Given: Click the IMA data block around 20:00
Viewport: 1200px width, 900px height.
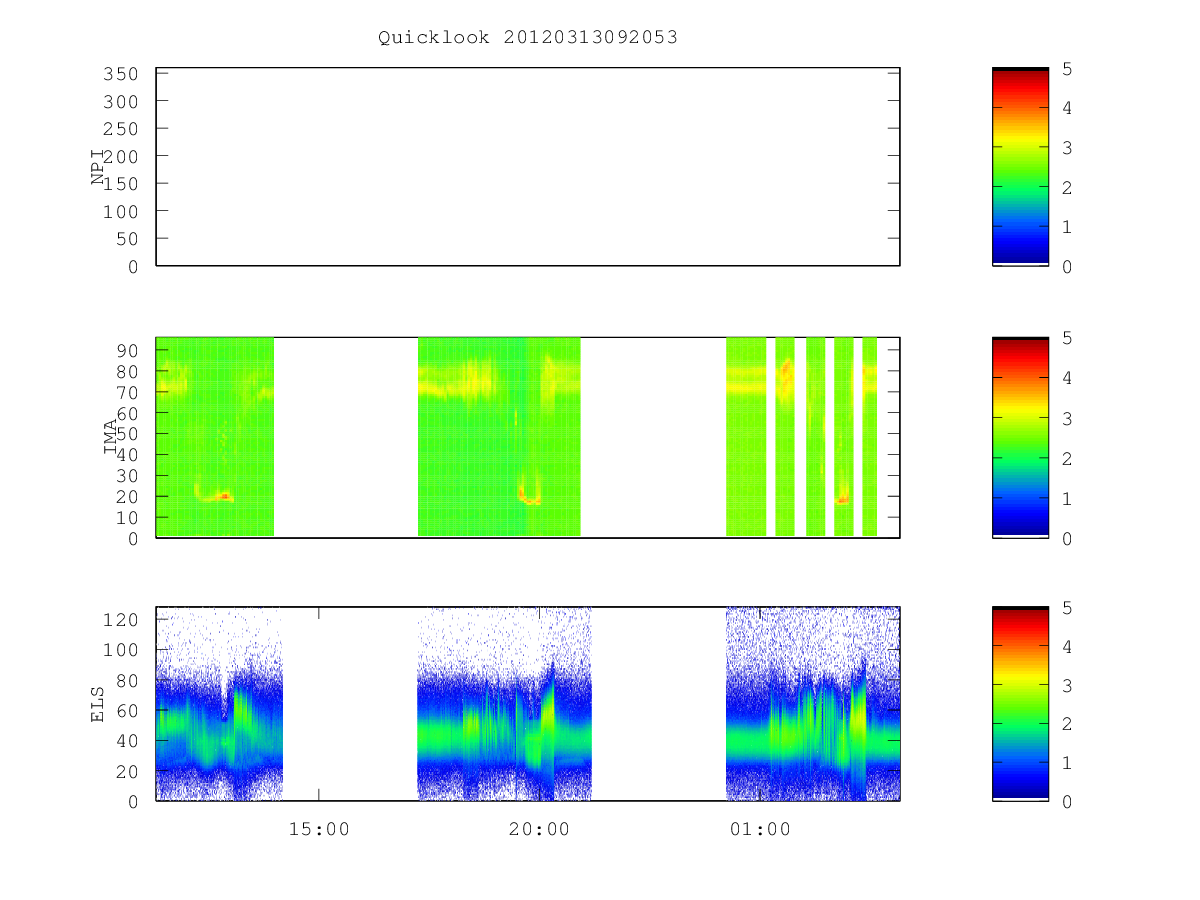Looking at the screenshot, I should click(x=499, y=437).
